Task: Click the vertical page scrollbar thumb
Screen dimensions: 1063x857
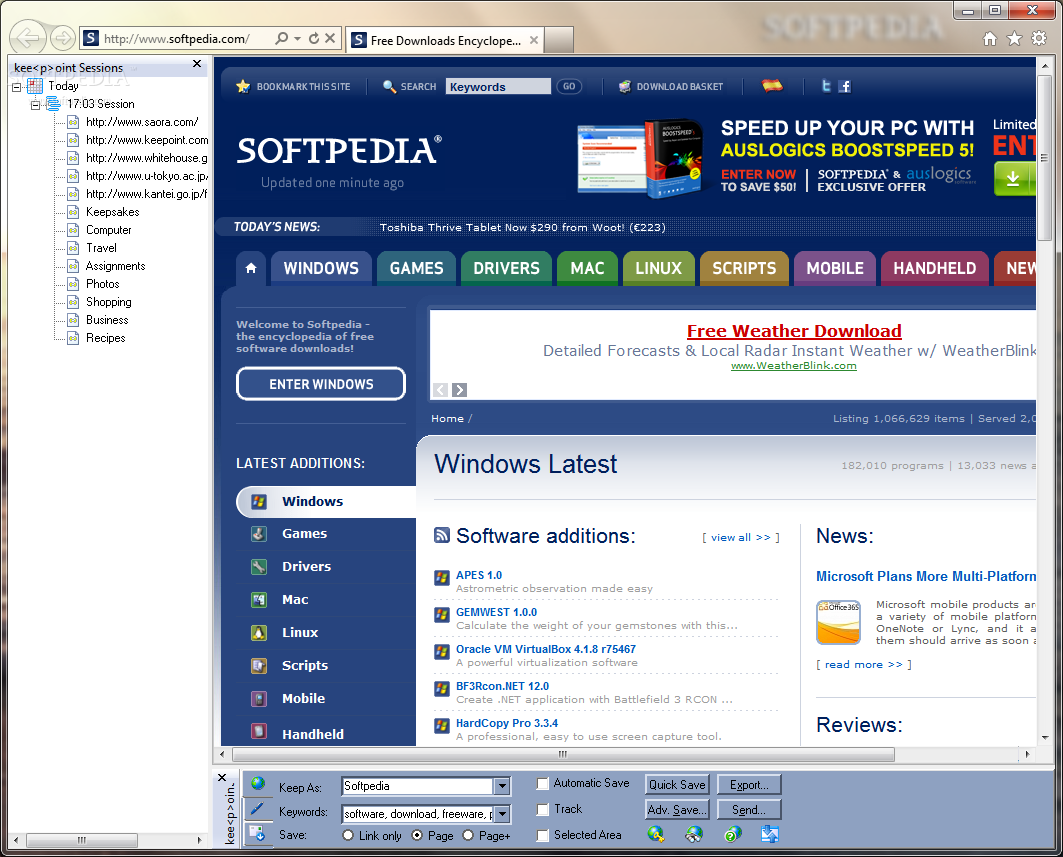Action: 1045,157
